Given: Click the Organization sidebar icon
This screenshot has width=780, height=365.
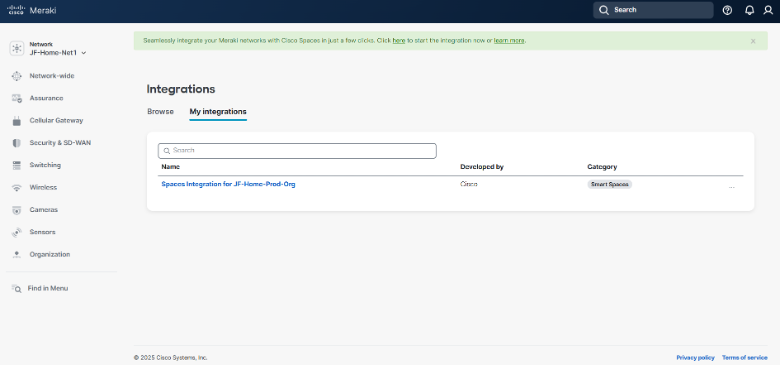Looking at the screenshot, I should coord(17,254).
